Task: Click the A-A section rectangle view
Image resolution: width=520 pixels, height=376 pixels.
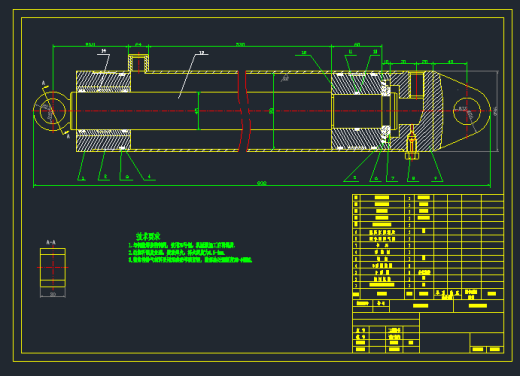Action: 53,267
